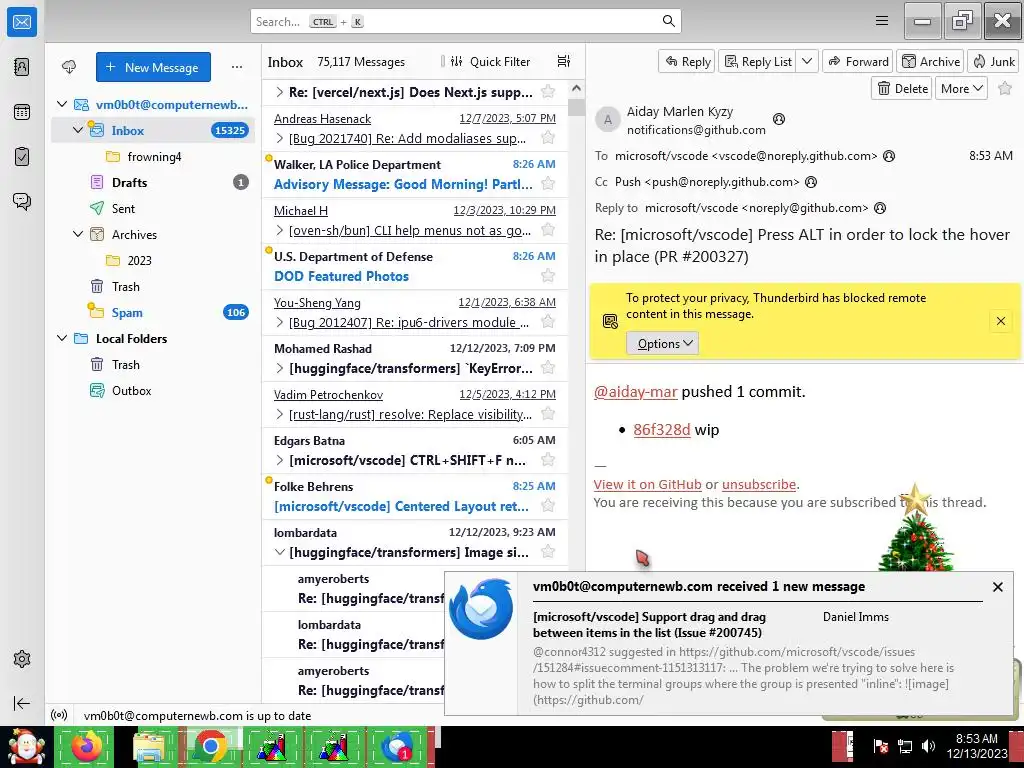
Task: Open the Chat space
Action: coord(22,201)
